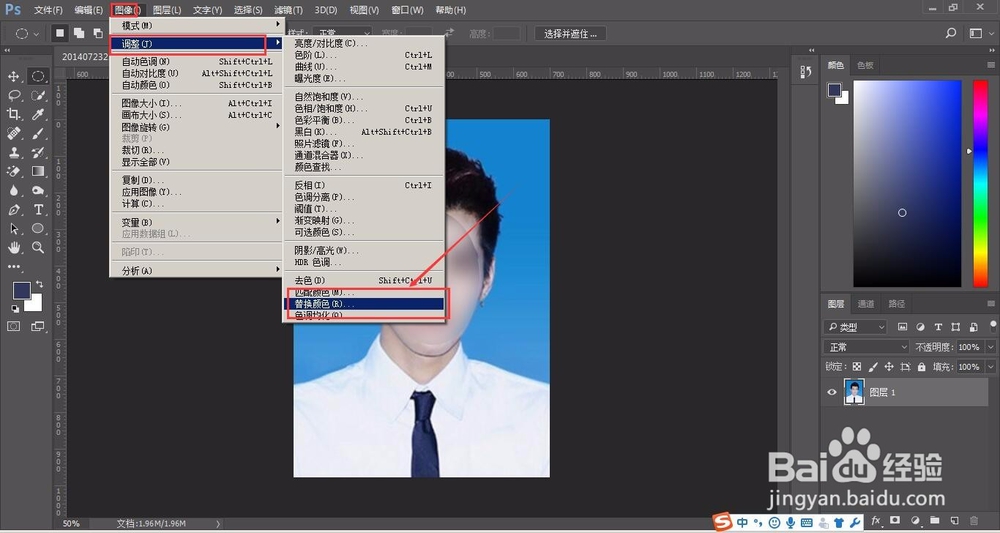The height and width of the screenshot is (533, 1000).
Task: Create a new layer group
Action: click(934, 520)
